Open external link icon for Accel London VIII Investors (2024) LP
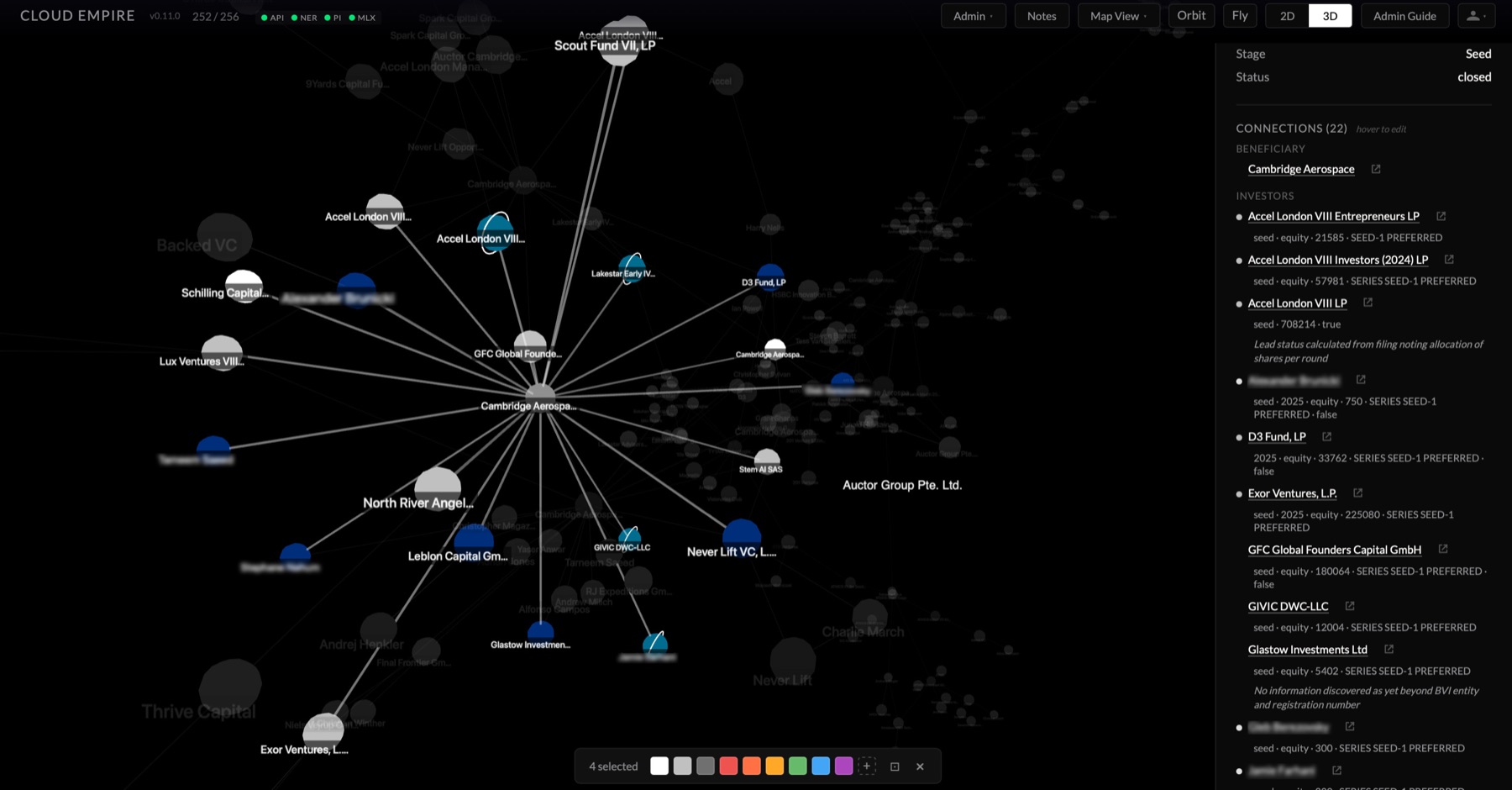This screenshot has height=790, width=1512. pos(1449,260)
